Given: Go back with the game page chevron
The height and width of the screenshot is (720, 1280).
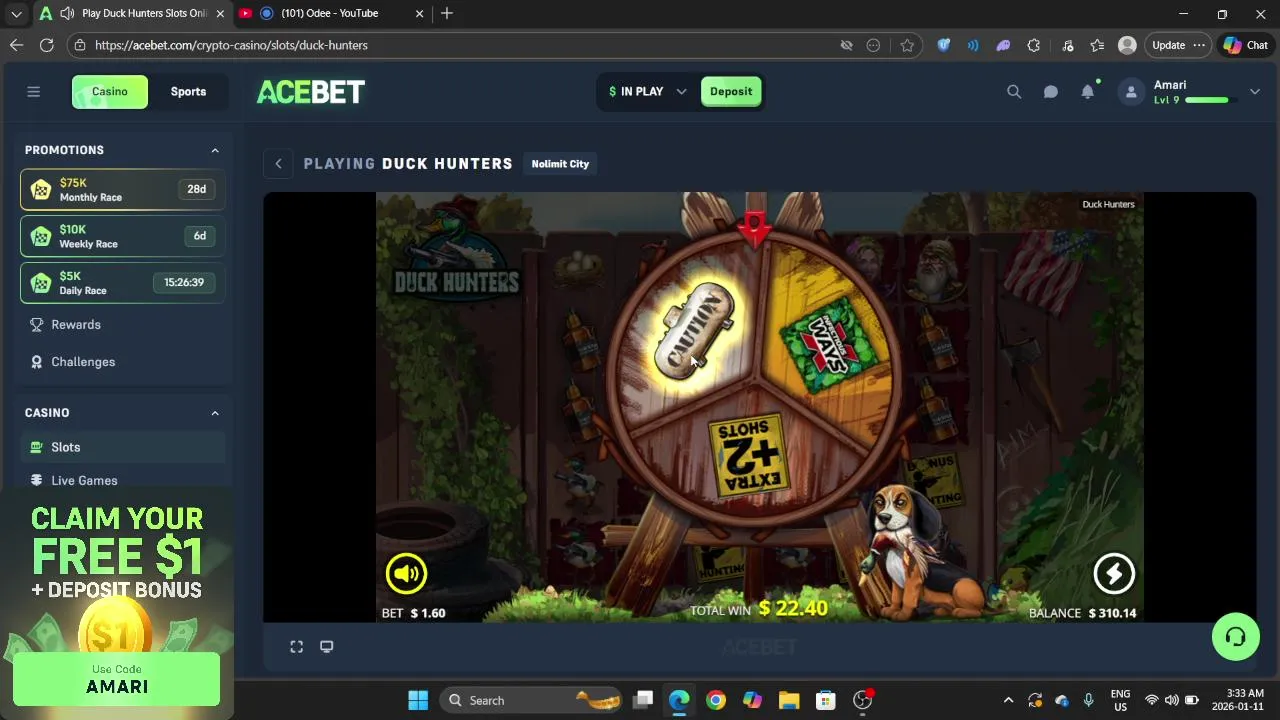Looking at the screenshot, I should [x=279, y=164].
